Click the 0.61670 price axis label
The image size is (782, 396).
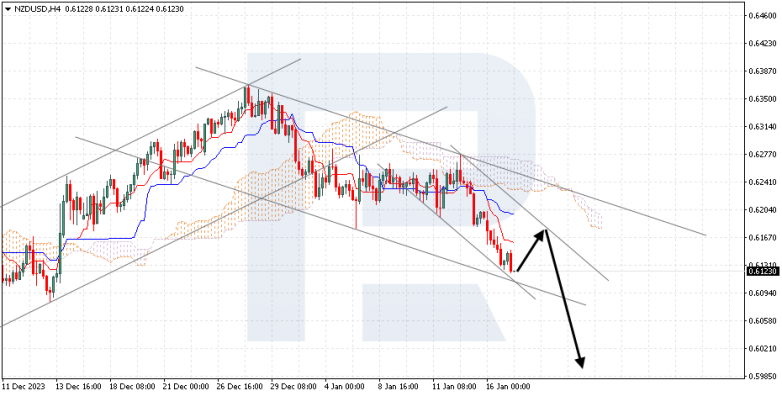point(763,237)
